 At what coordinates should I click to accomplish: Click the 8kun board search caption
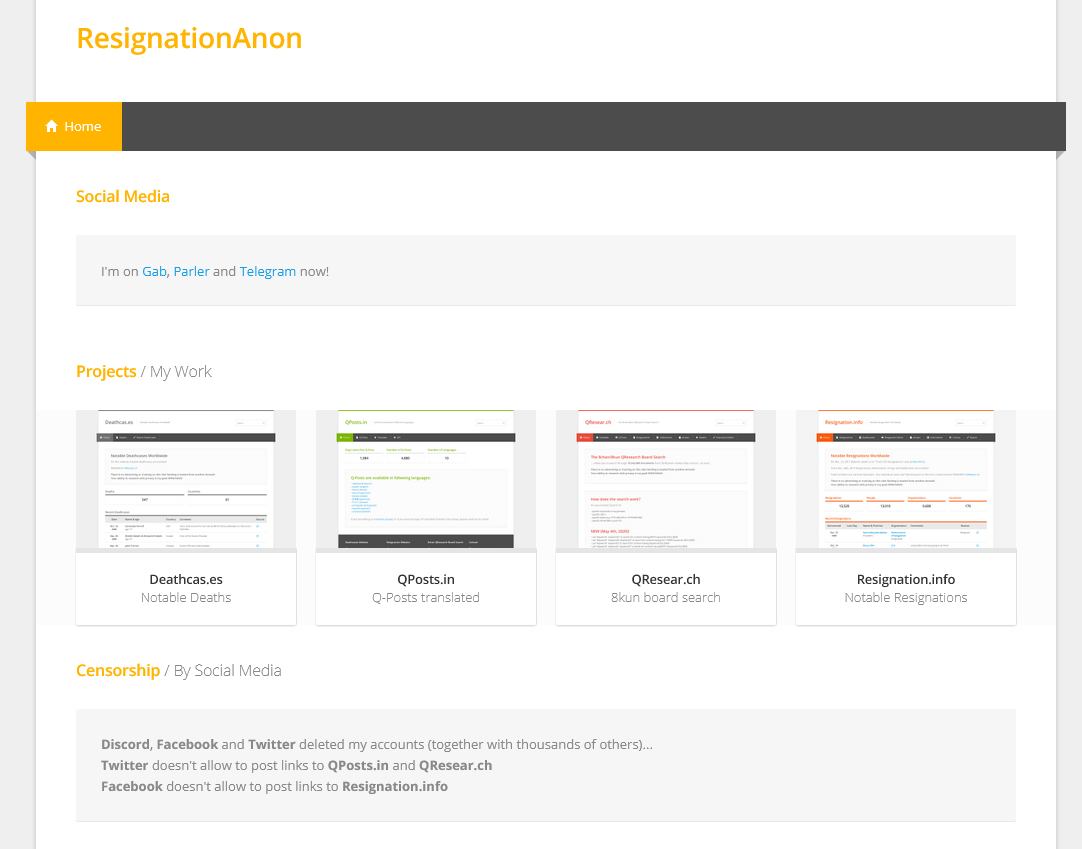[x=666, y=598]
